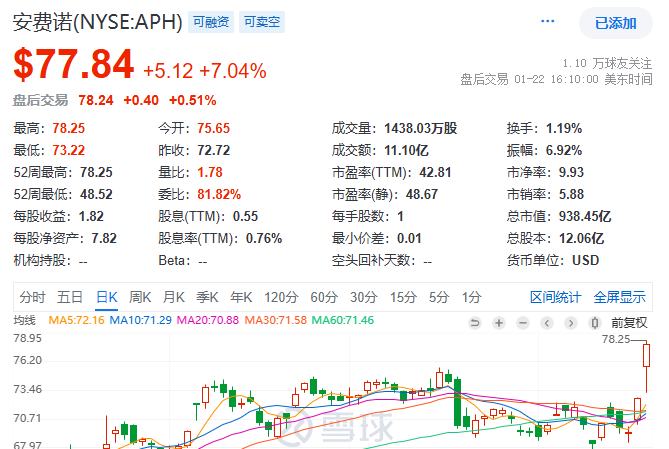Screen dimensions: 669x449
Task: Click the 换手 value 1.19%
Action: point(564,128)
